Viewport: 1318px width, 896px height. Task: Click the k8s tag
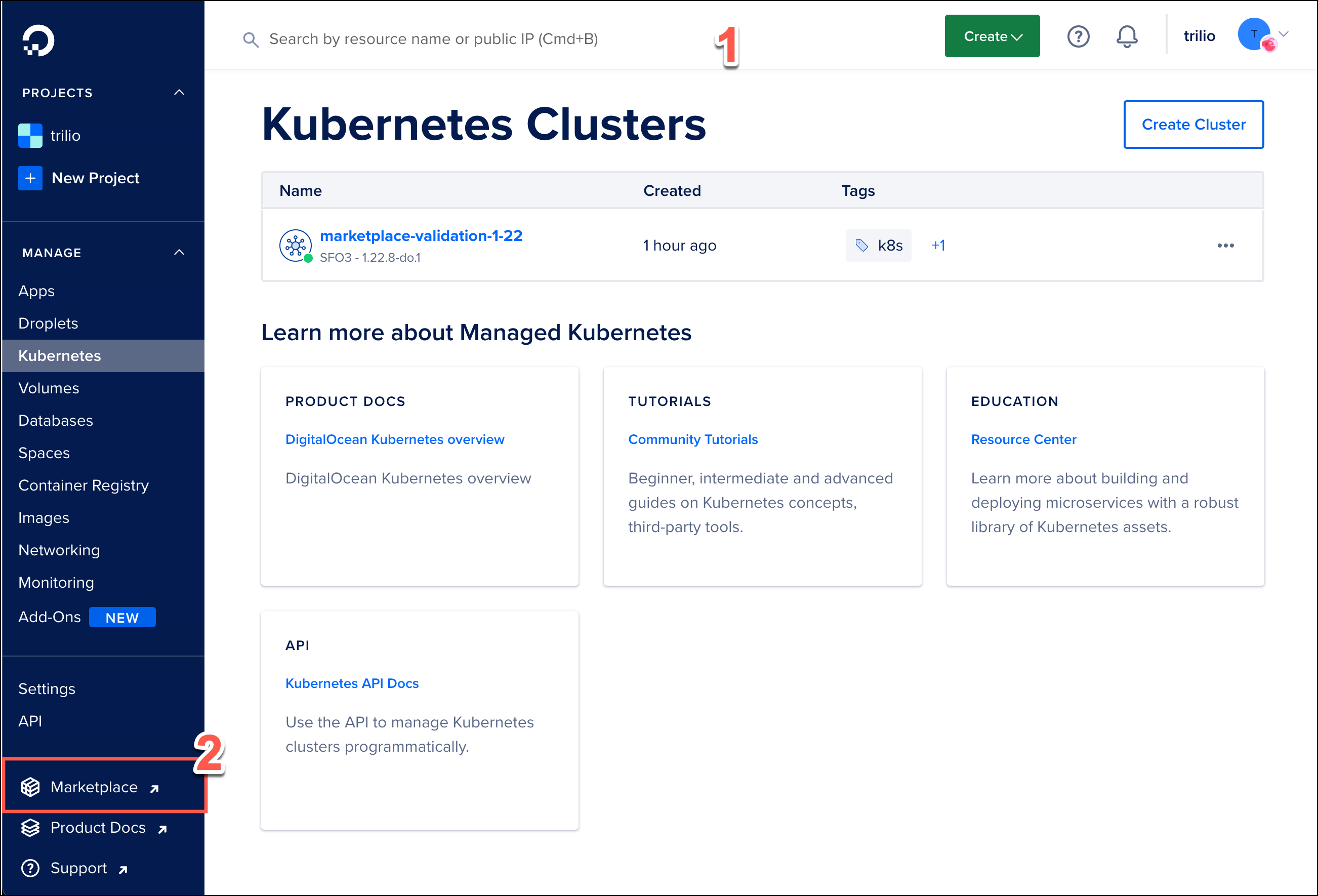tap(878, 246)
